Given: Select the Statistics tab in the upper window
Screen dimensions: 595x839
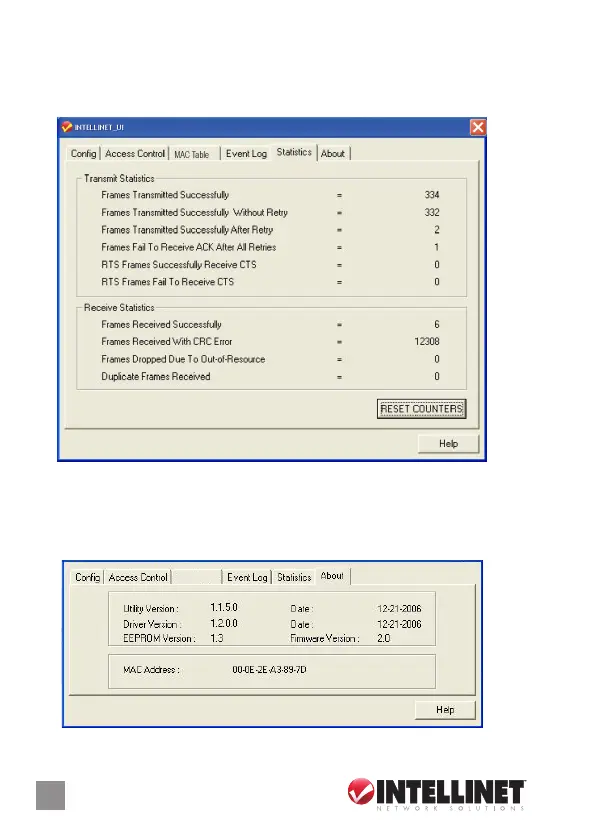Looking at the screenshot, I should [294, 152].
